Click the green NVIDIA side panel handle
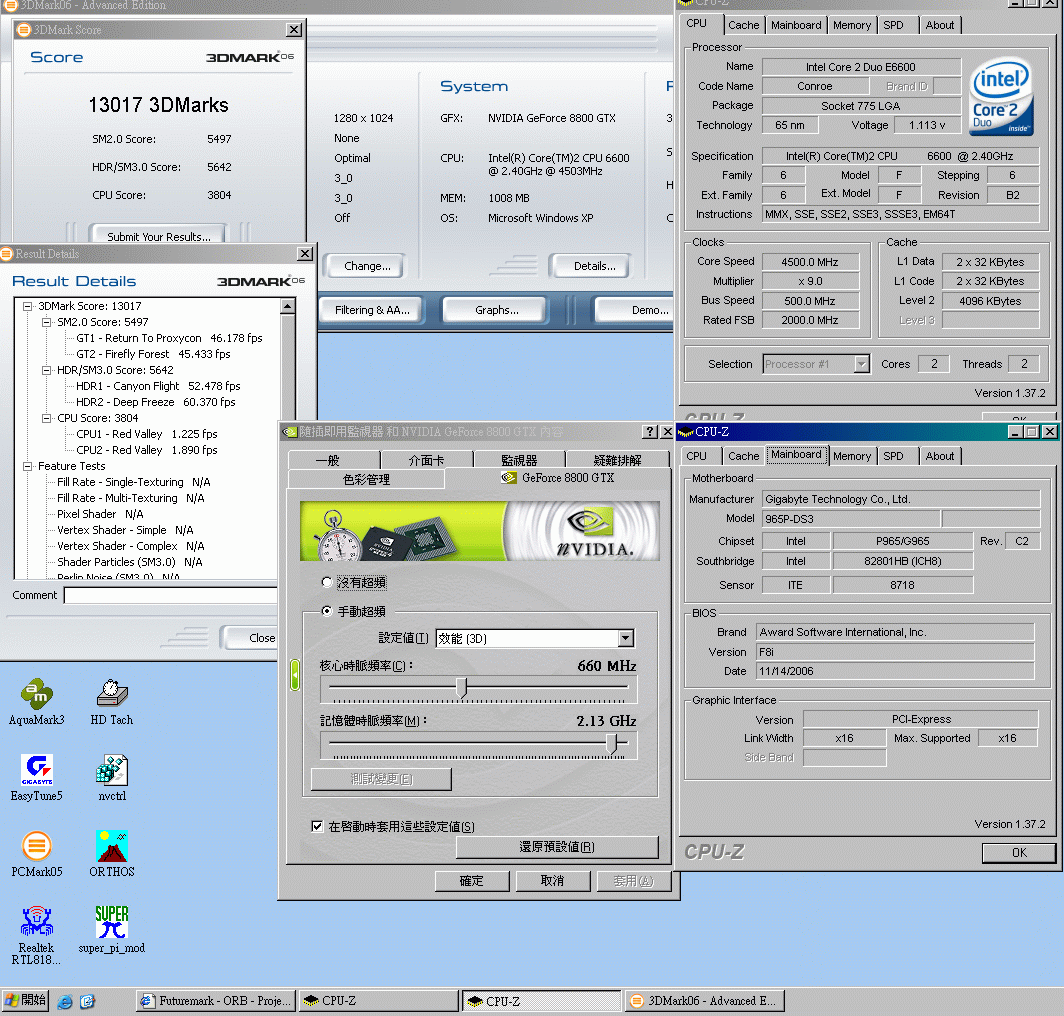This screenshot has height=1016, width=1064. [x=294, y=675]
